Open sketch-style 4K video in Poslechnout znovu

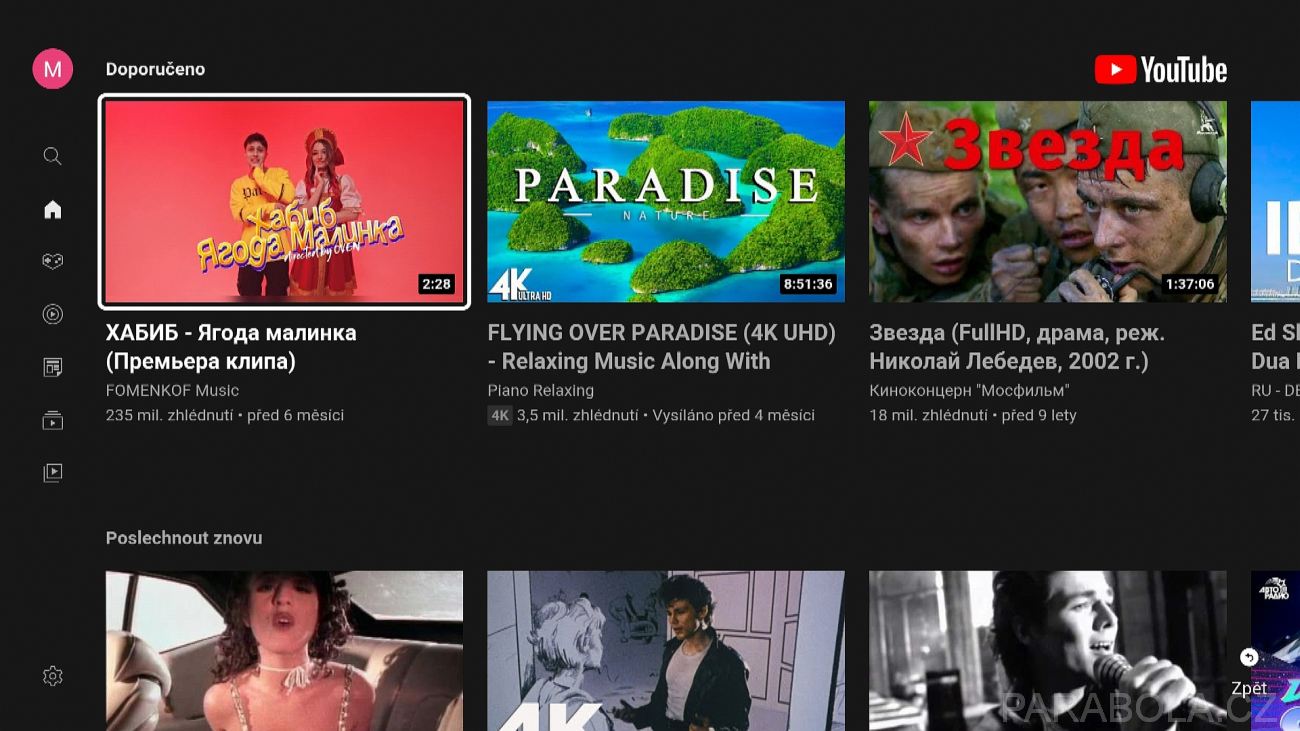coord(666,651)
